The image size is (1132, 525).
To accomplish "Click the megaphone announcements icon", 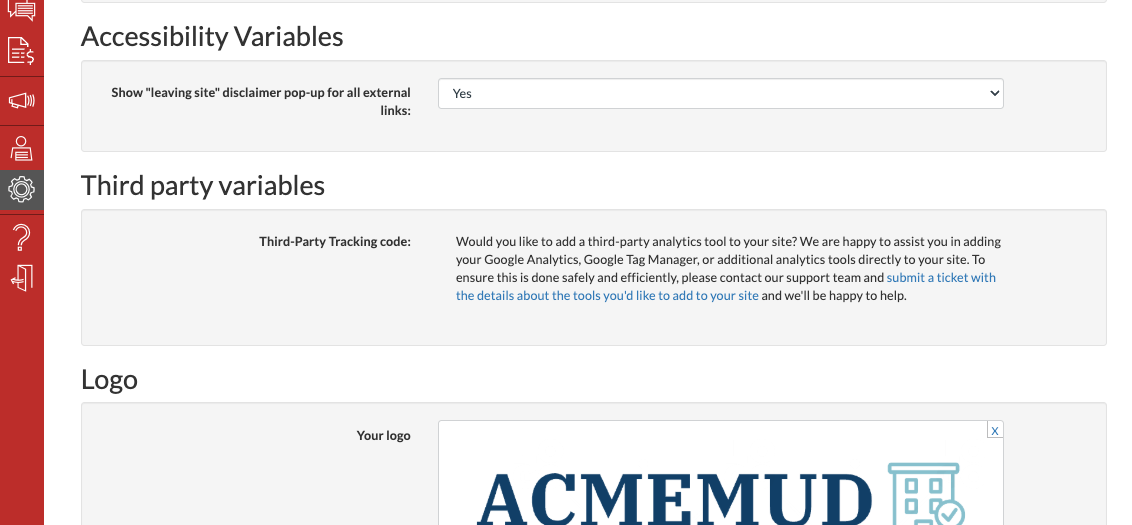I will point(21,100).
